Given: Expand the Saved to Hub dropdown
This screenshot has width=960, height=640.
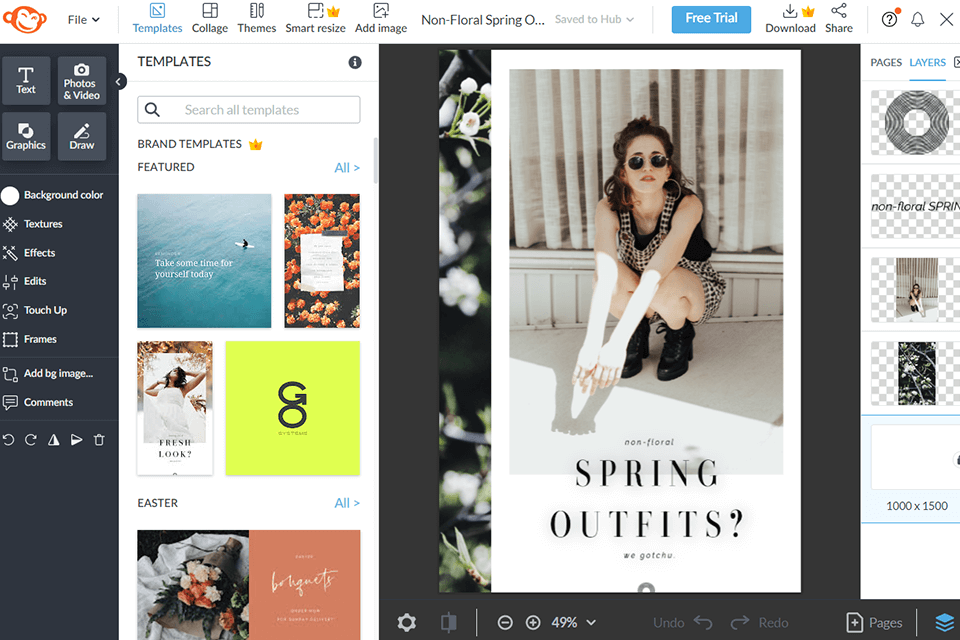Looking at the screenshot, I should click(x=594, y=20).
